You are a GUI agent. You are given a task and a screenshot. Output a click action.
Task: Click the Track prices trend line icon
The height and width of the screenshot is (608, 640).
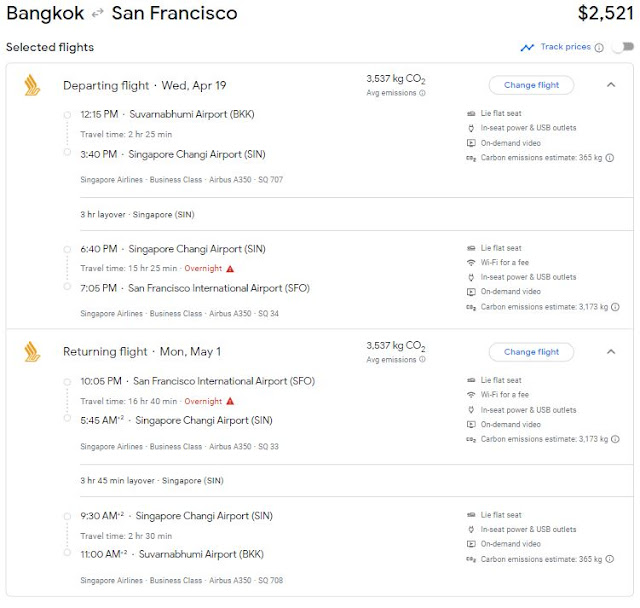pyautogui.click(x=527, y=48)
